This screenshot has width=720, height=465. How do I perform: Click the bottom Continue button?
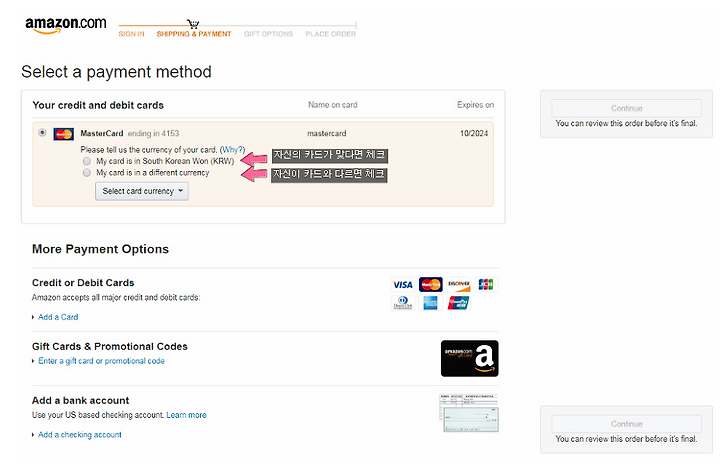[x=626, y=424]
